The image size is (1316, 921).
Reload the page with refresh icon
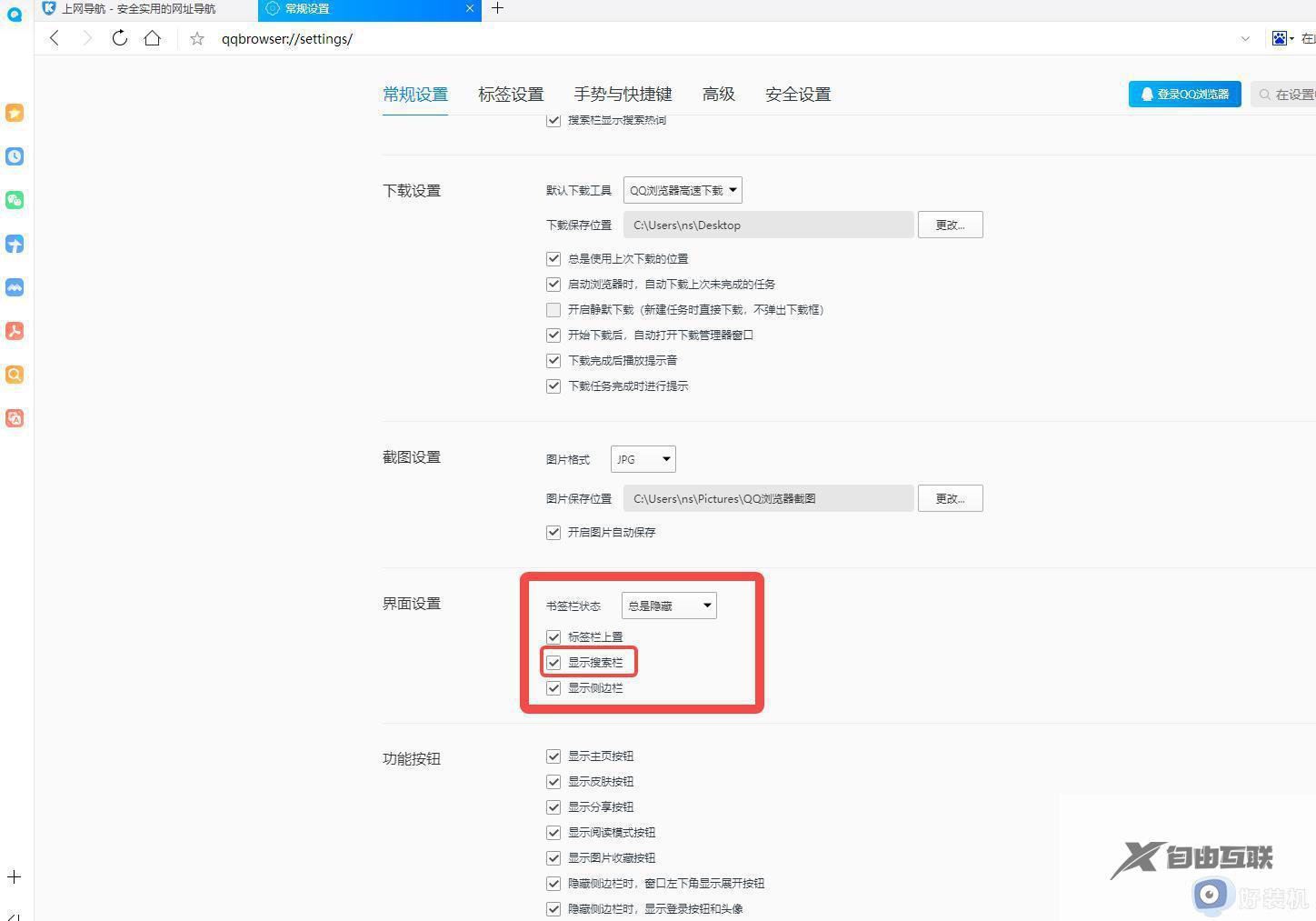120,38
